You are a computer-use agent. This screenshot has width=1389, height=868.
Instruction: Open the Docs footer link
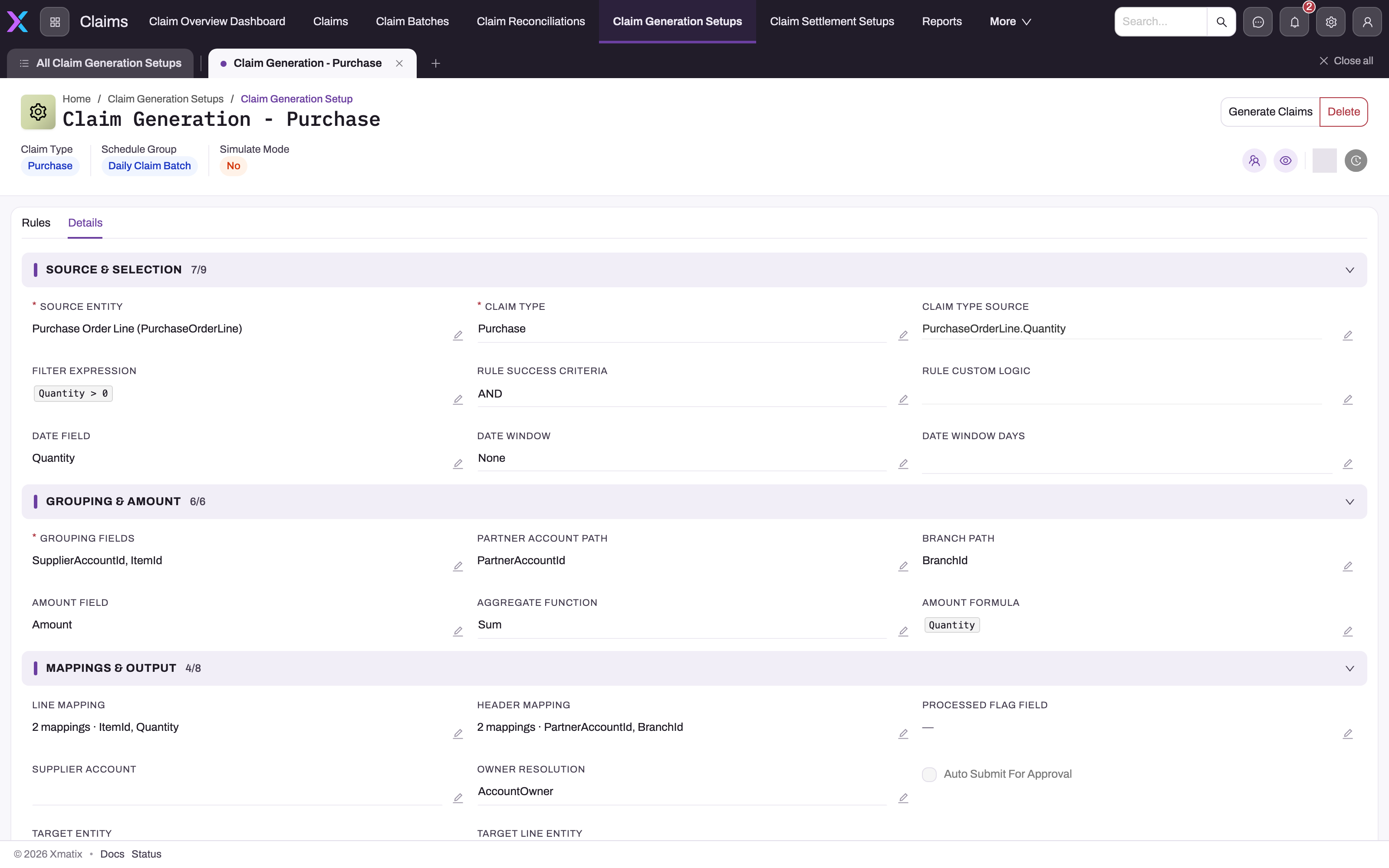coord(112,854)
